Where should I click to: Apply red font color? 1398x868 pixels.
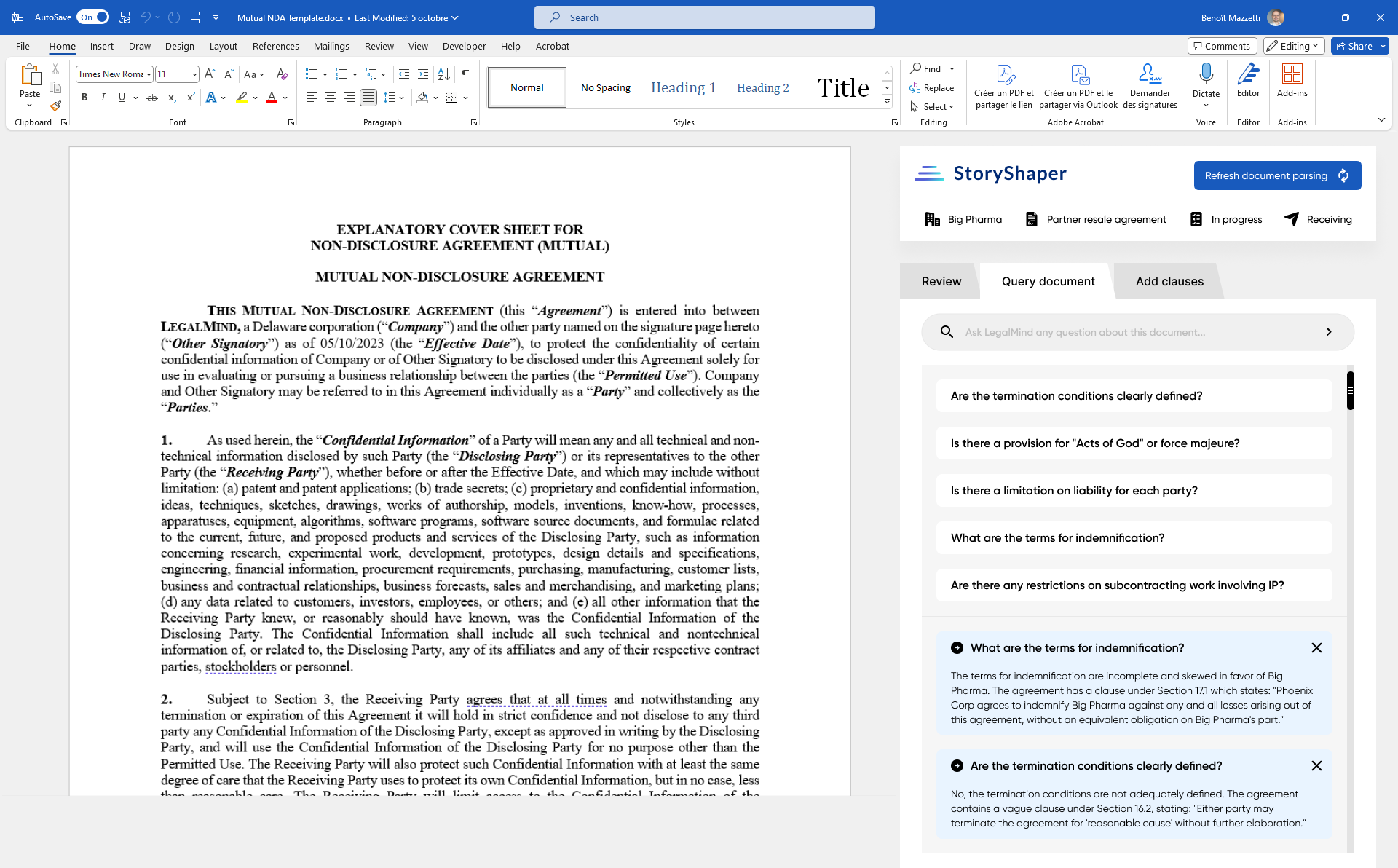(272, 98)
